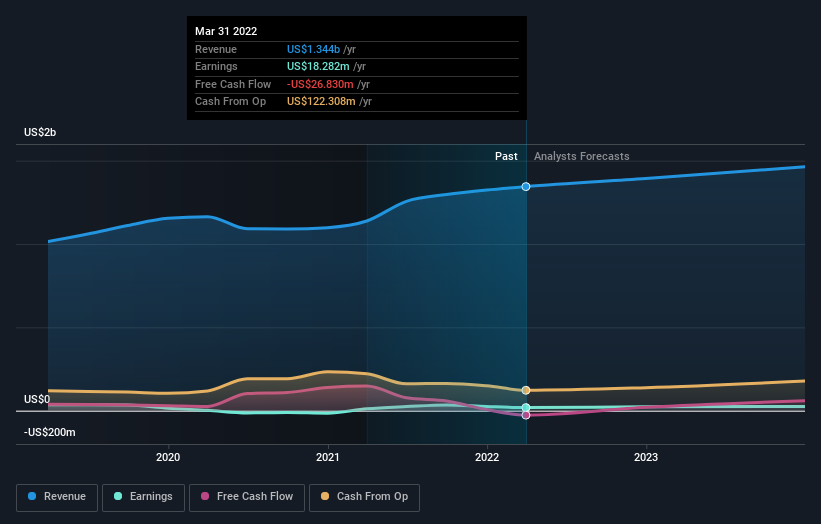Toggle the Cash From Op legend button
This screenshot has height=524, width=821.
coord(364,497)
